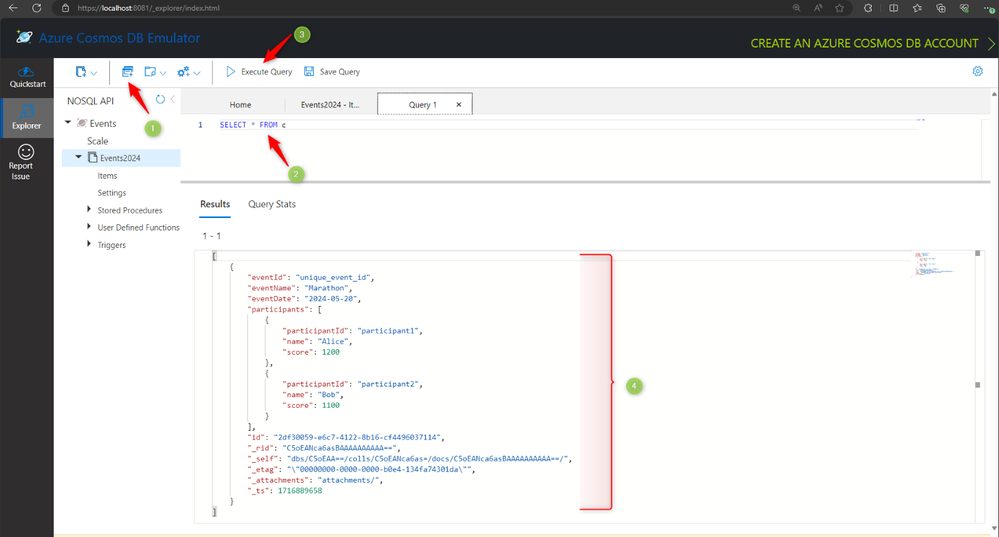Click the results minimap preview
This screenshot has height=537, width=999.
(934, 264)
